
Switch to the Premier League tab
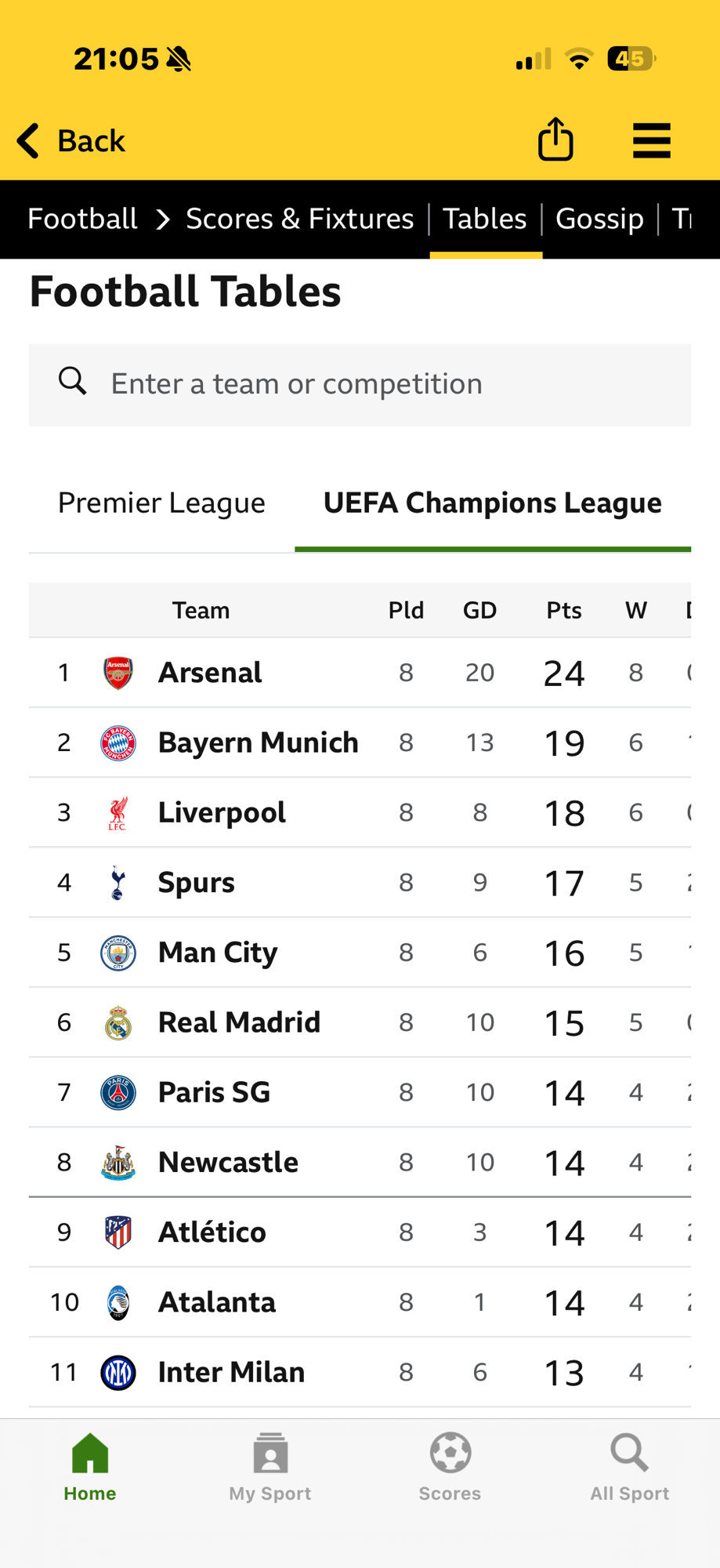click(x=161, y=503)
